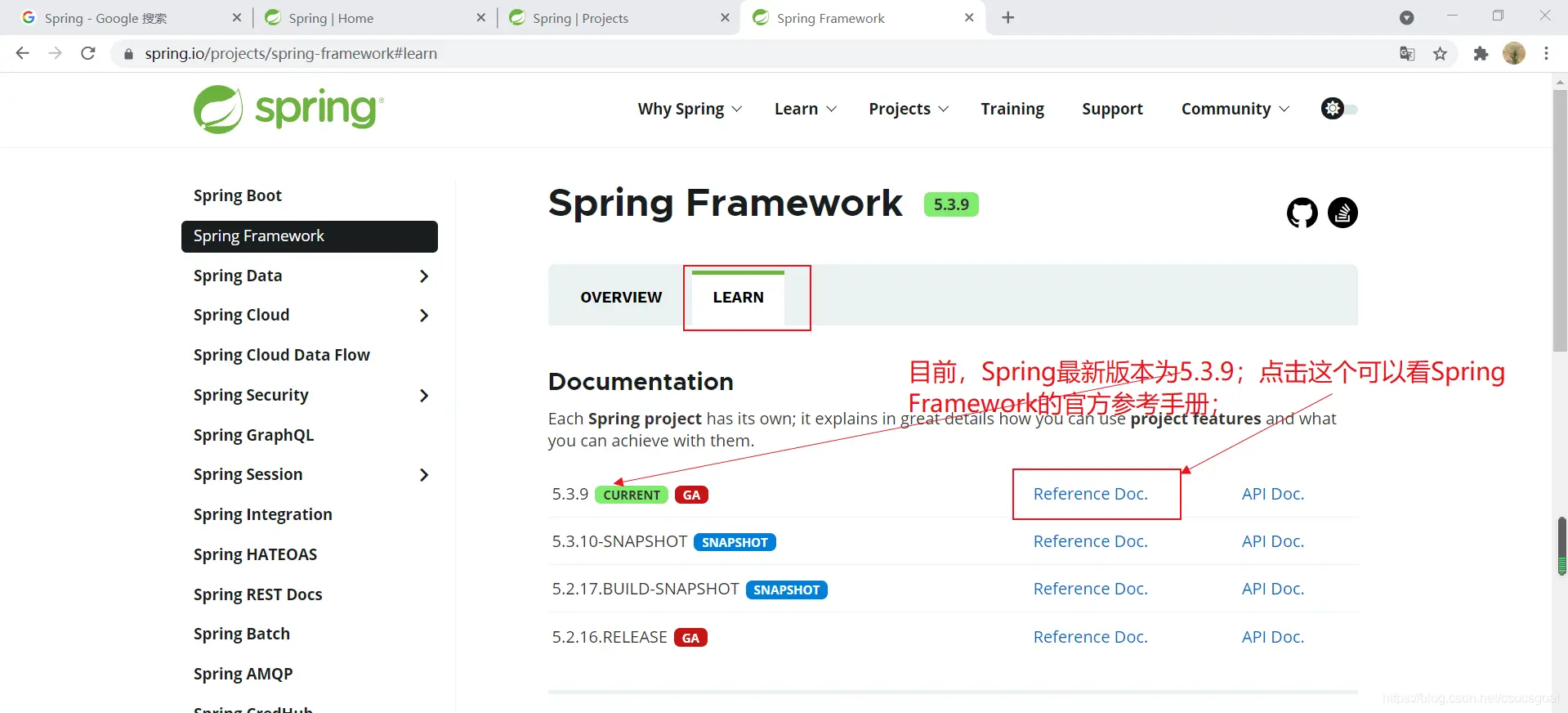Open the Training page
This screenshot has width=1568, height=713.
point(1012,109)
